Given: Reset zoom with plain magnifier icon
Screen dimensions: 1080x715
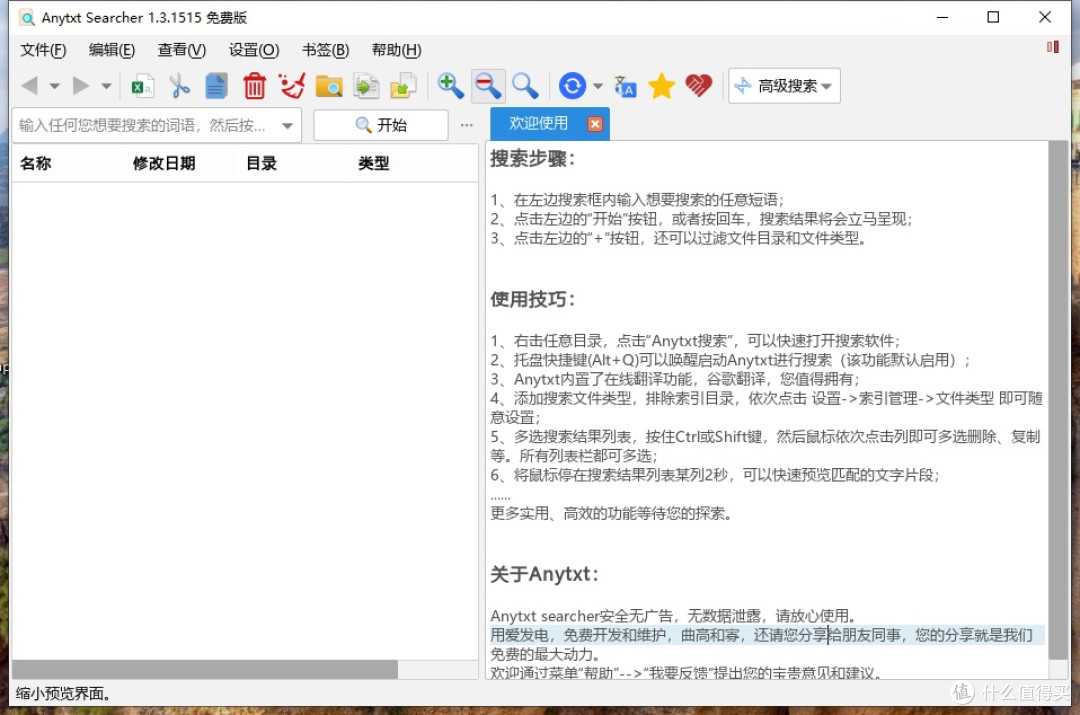Looking at the screenshot, I should tap(525, 86).
